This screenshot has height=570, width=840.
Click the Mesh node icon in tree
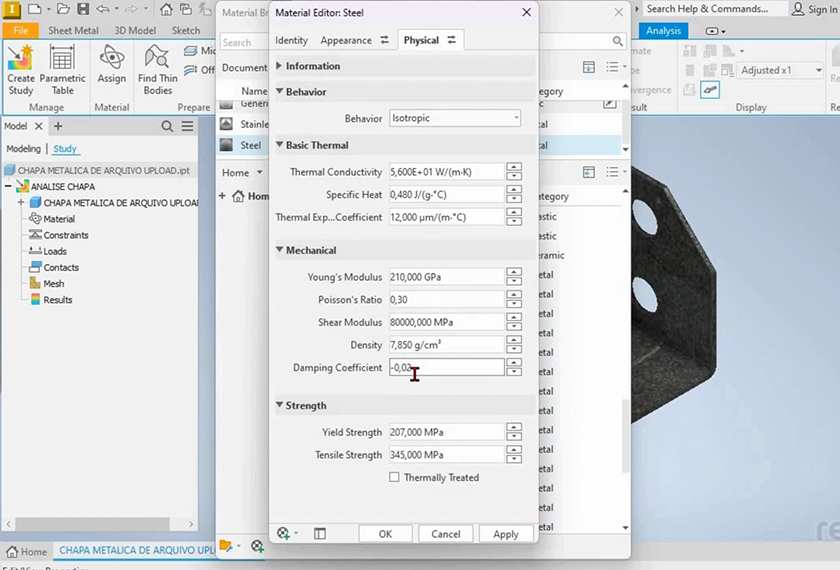click(35, 284)
